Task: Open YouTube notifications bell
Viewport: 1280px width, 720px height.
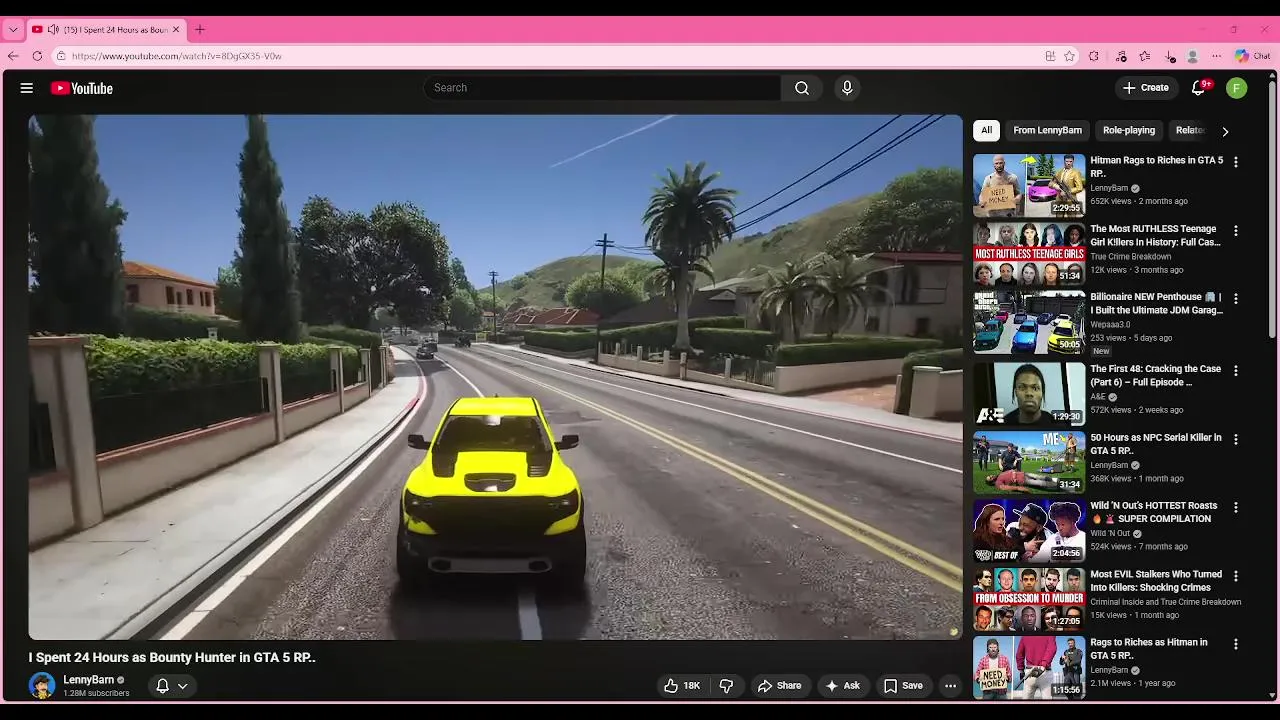Action: 1199,88
